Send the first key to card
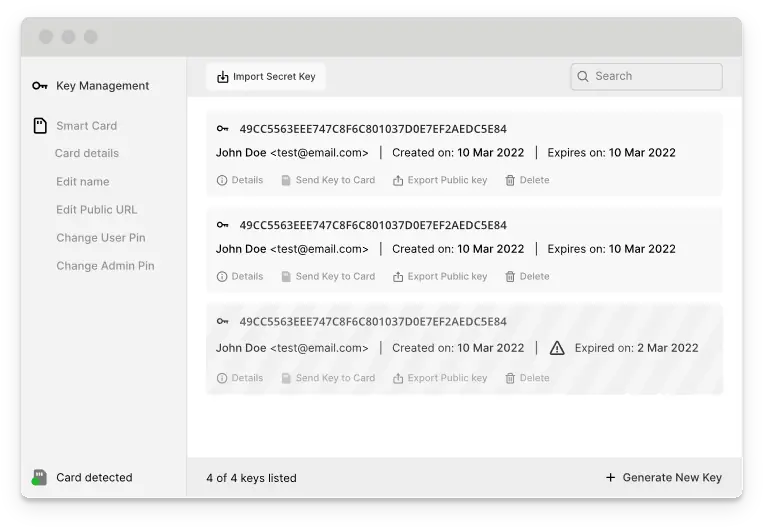763x527 pixels. [328, 180]
